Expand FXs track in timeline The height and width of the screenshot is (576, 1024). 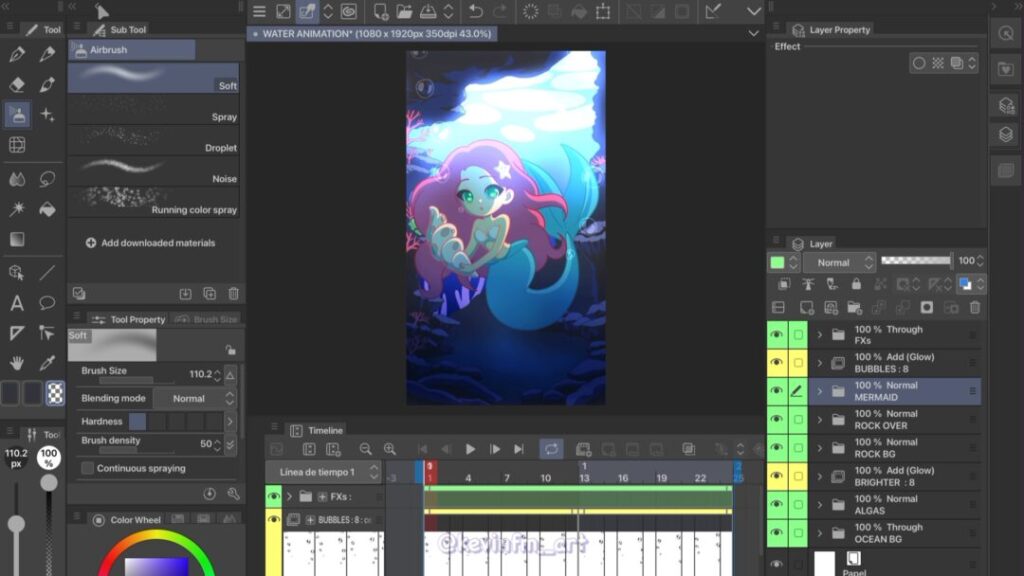[x=289, y=497]
